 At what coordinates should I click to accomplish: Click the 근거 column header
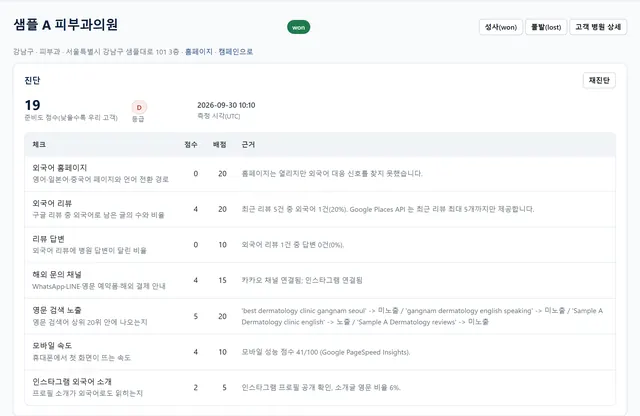click(248, 145)
